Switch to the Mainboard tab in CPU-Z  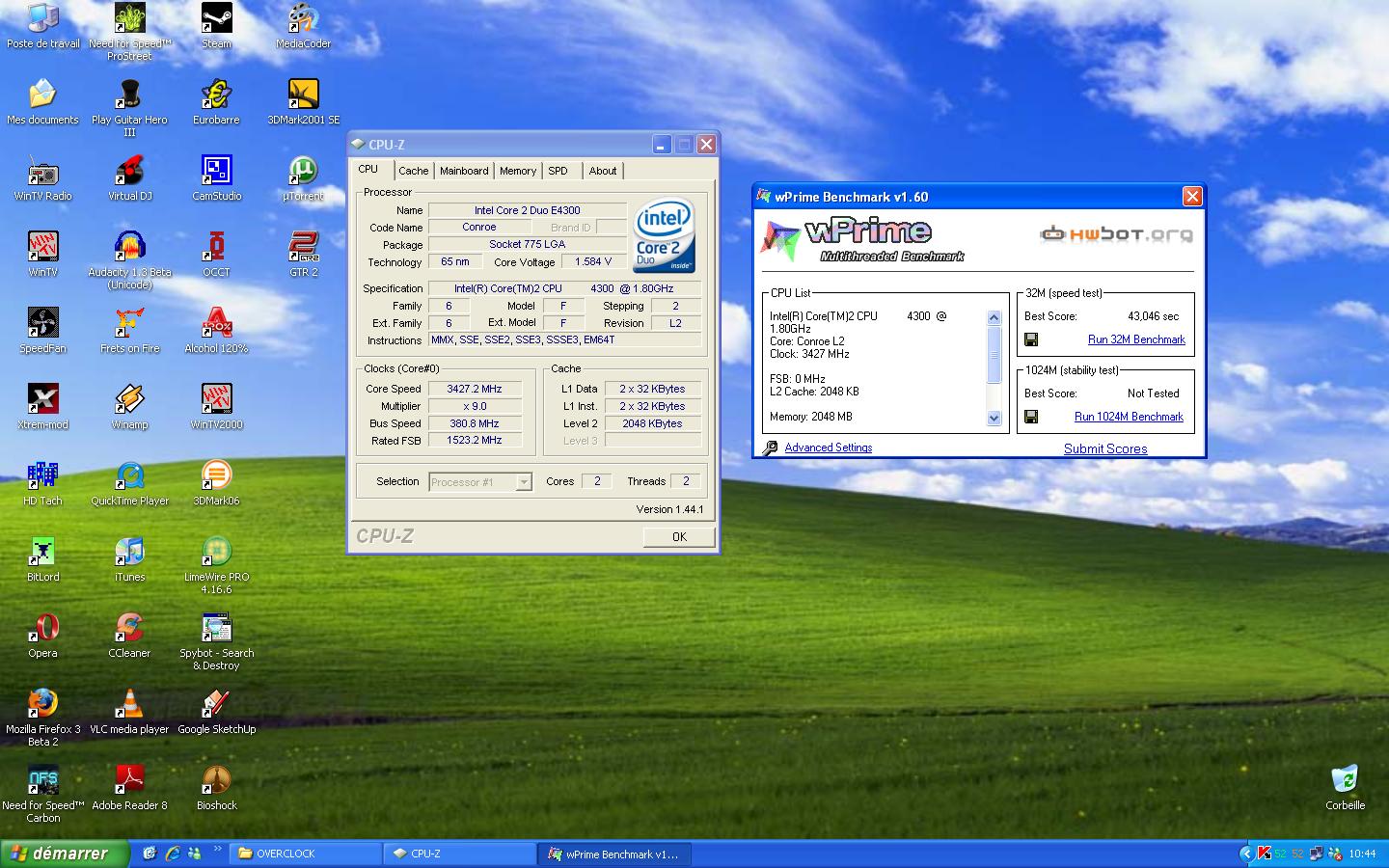click(464, 171)
